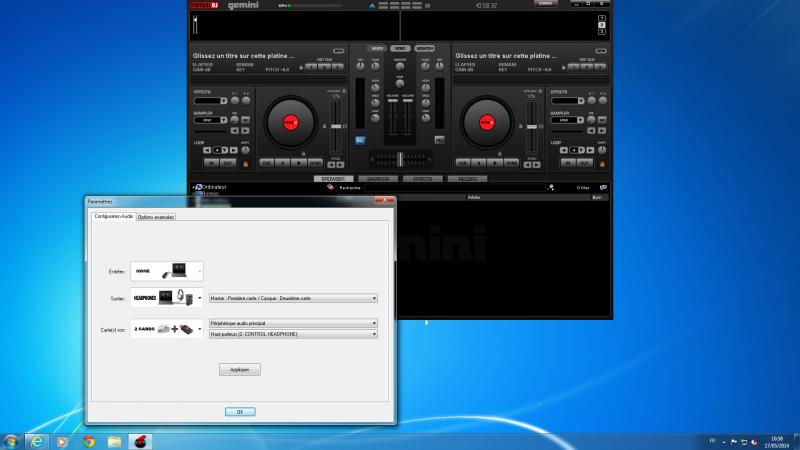Image resolution: width=800 pixels, height=450 pixels.
Task: Open Google Chrome from the taskbar
Action: pos(88,440)
